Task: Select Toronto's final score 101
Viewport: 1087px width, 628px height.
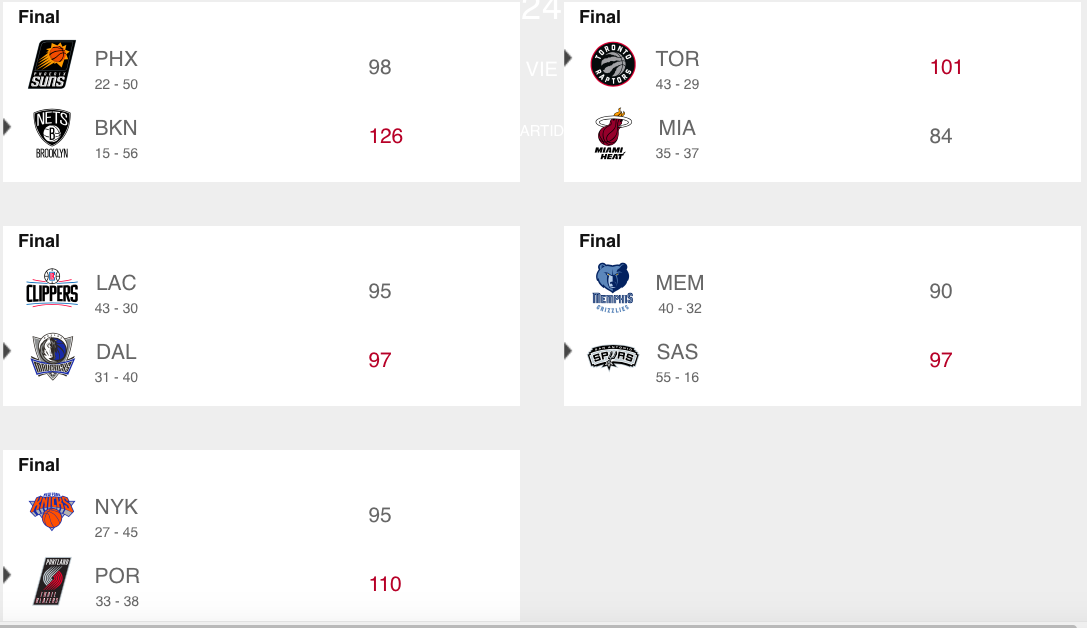Action: [946, 67]
